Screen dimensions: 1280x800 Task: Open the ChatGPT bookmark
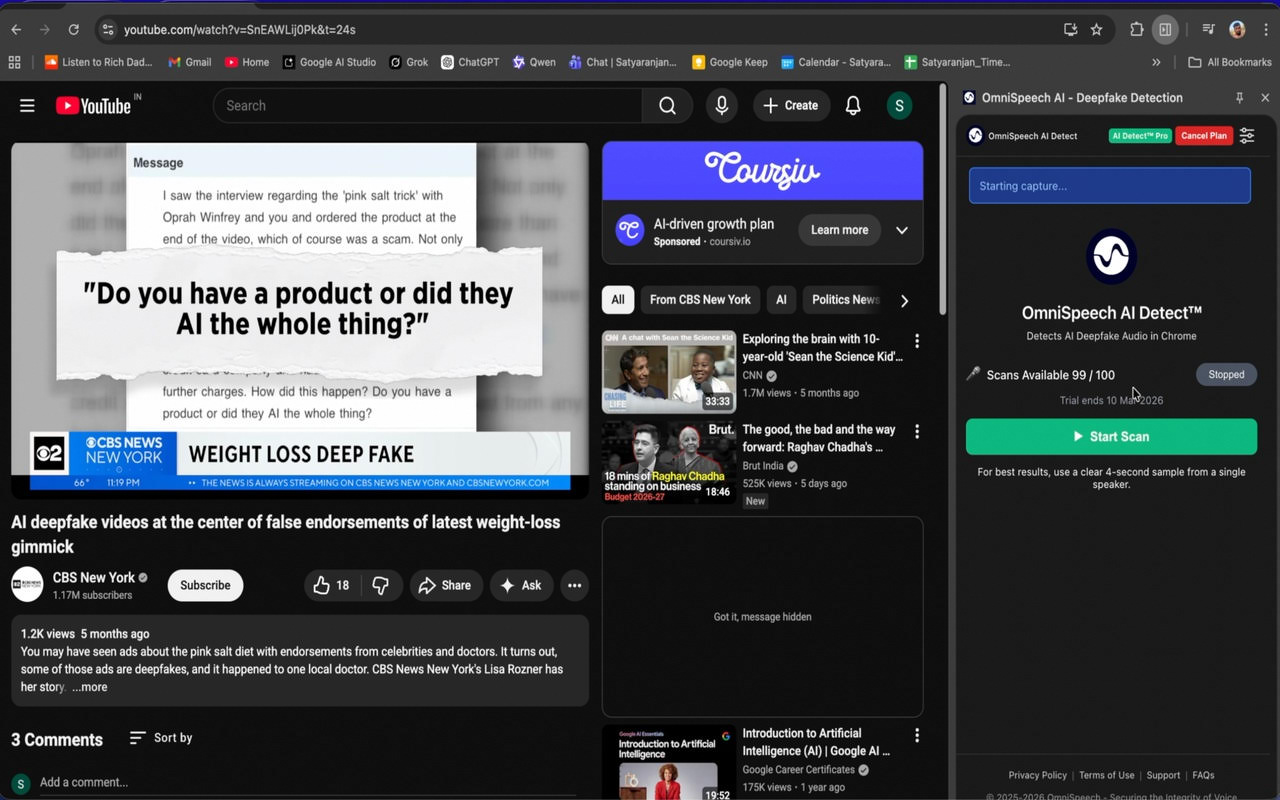470,62
